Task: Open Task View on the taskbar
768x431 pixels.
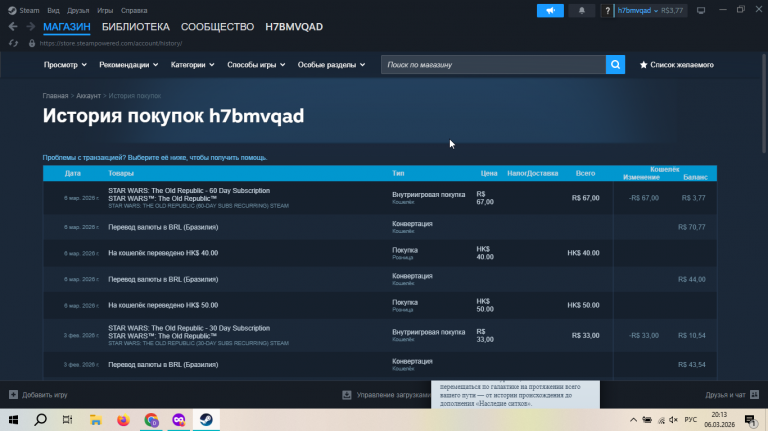Action: point(68,420)
